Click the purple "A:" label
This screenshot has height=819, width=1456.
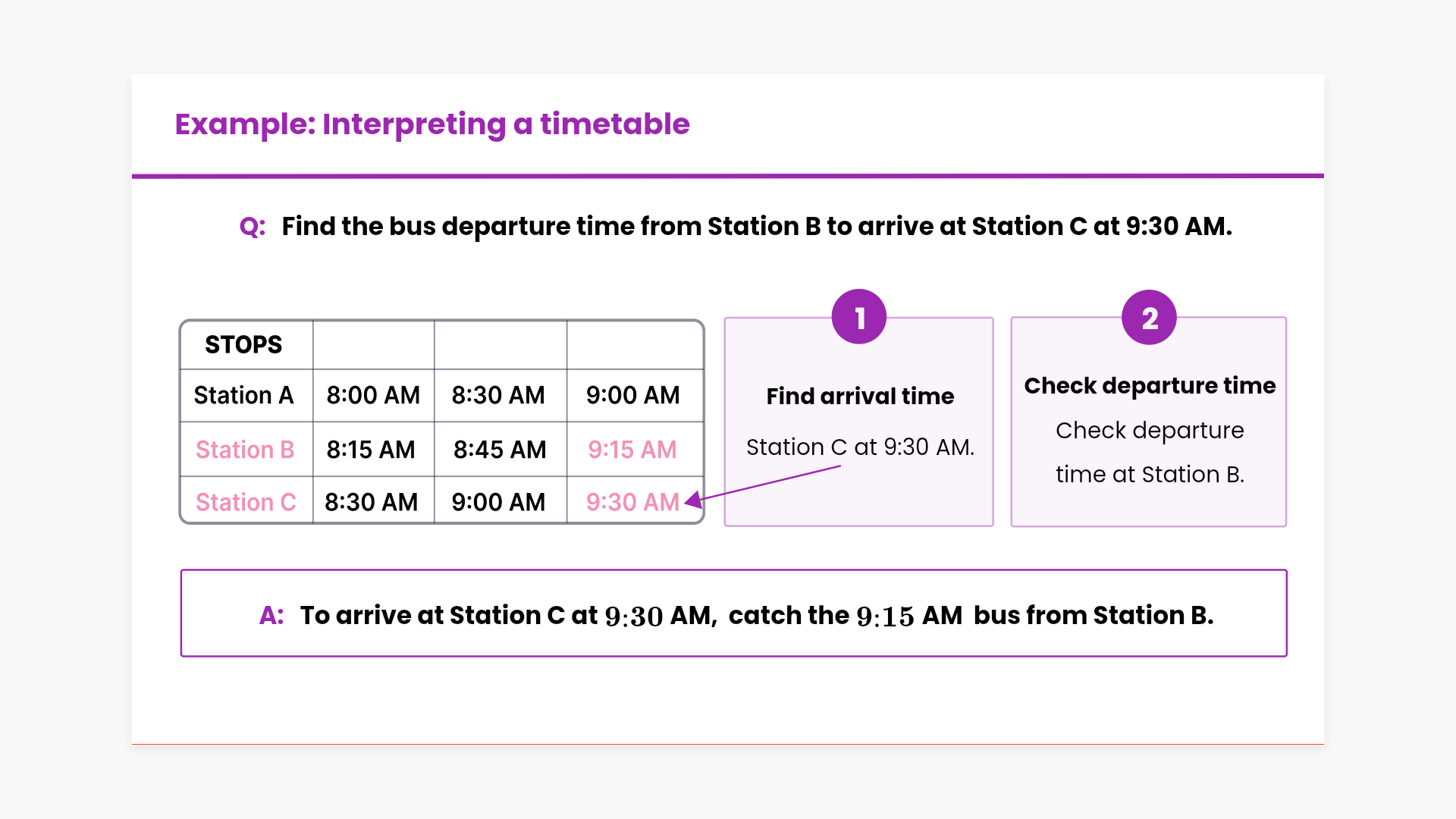coord(271,615)
